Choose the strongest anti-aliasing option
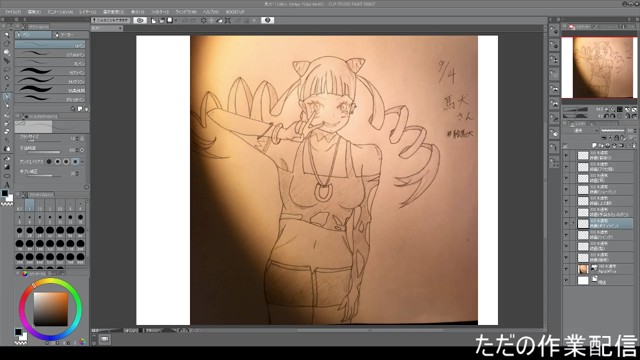The width and height of the screenshot is (640, 360). [x=75, y=162]
